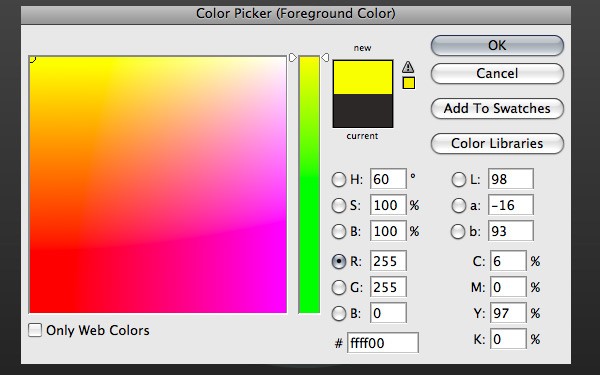Click the blue field showing 0

click(x=388, y=313)
